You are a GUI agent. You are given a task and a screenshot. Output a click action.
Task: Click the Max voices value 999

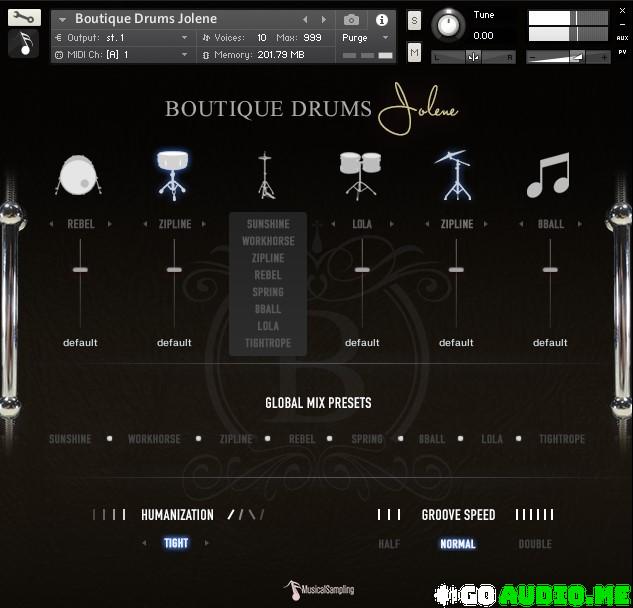[312, 38]
